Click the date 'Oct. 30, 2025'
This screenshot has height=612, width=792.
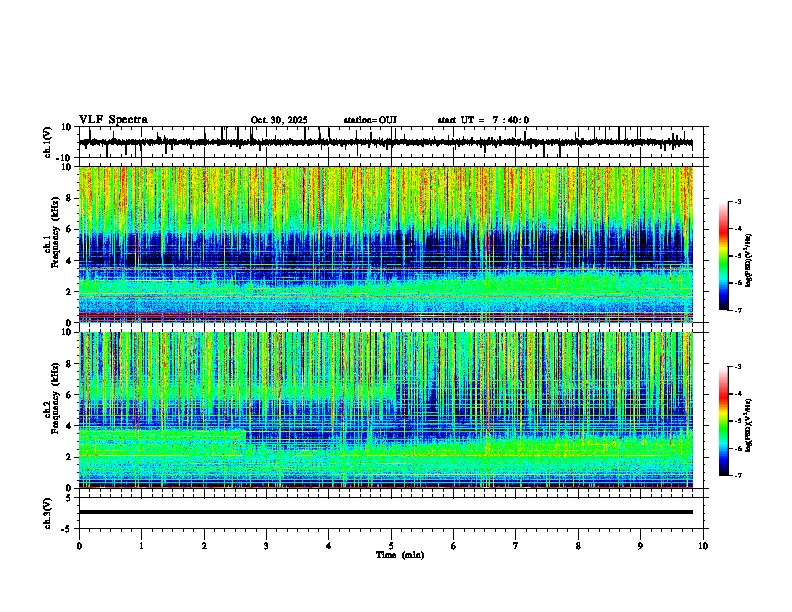tap(279, 120)
